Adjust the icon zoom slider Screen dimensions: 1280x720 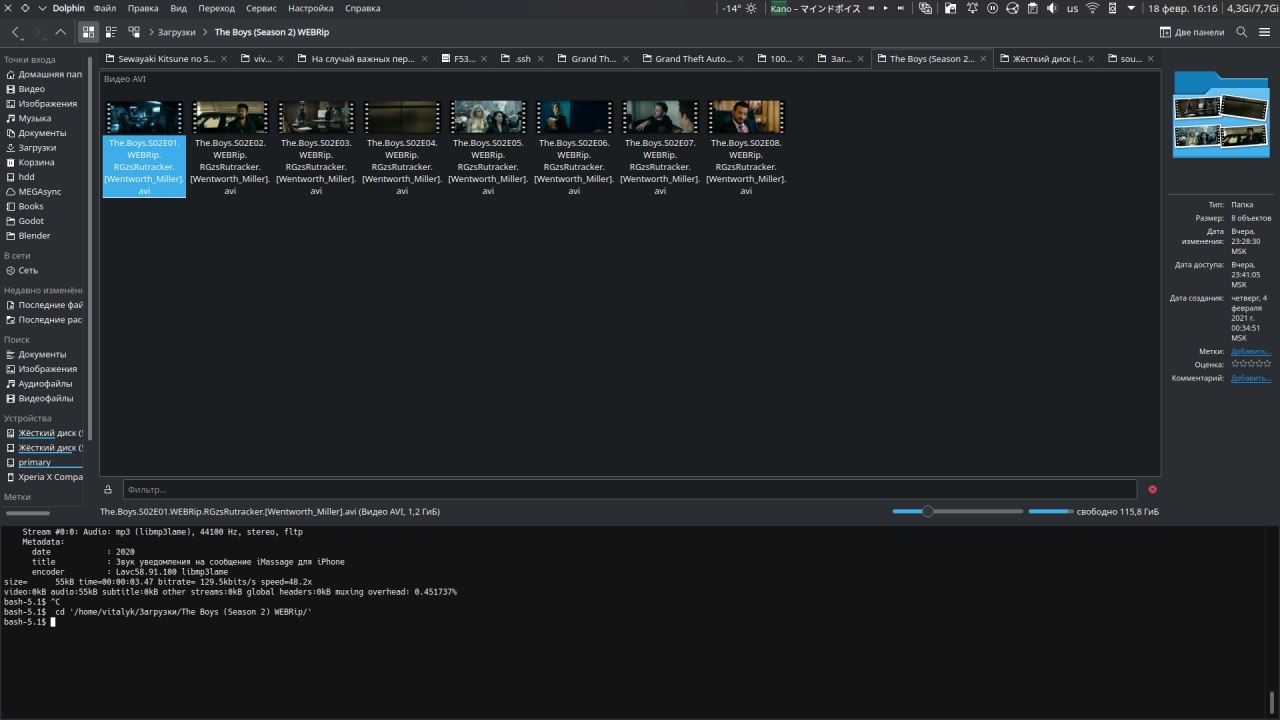tap(958, 511)
